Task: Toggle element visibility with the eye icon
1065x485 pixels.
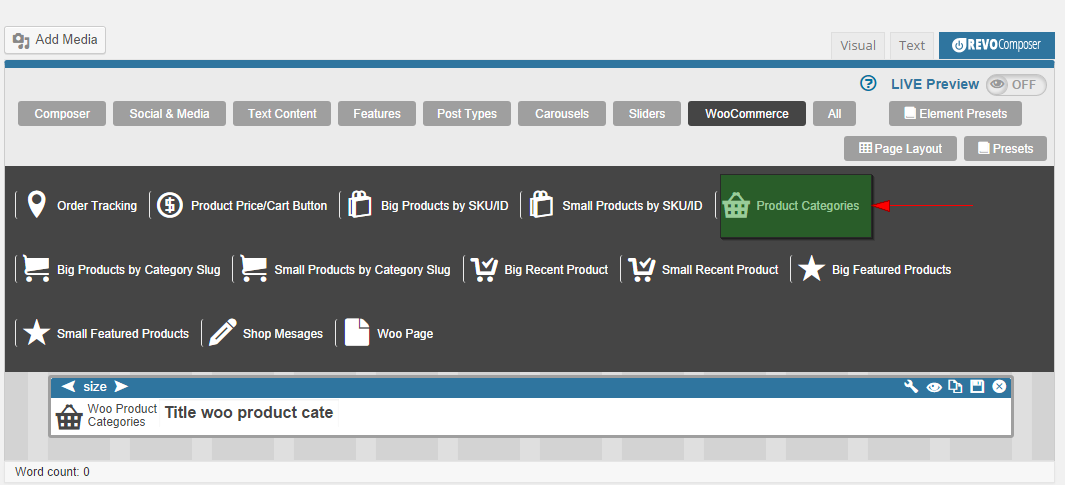Action: pos(934,387)
